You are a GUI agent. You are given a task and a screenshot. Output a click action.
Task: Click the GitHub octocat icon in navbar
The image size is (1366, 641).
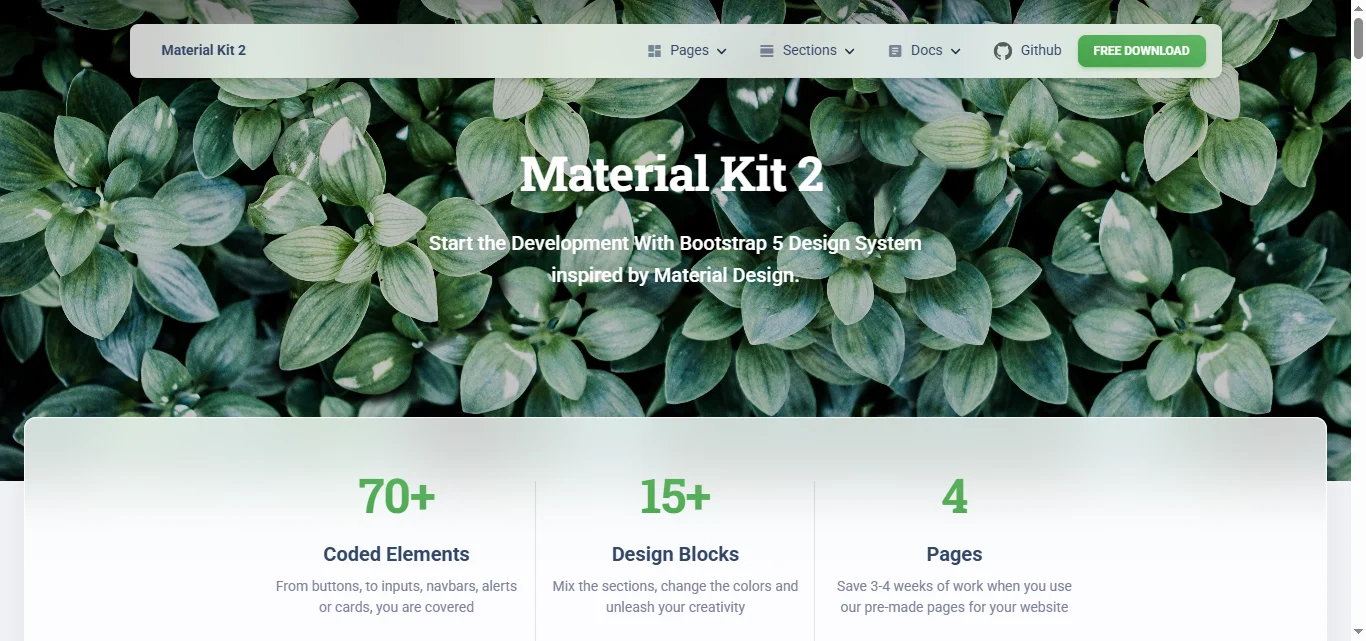[1002, 50]
